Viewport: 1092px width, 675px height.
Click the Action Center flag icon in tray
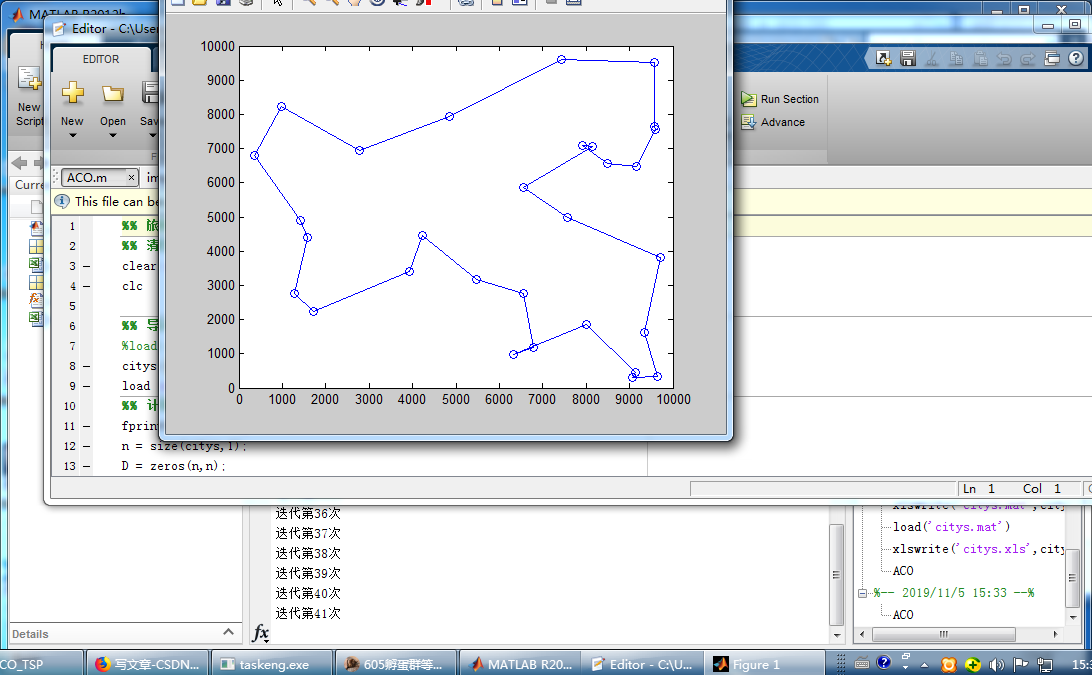click(1020, 664)
